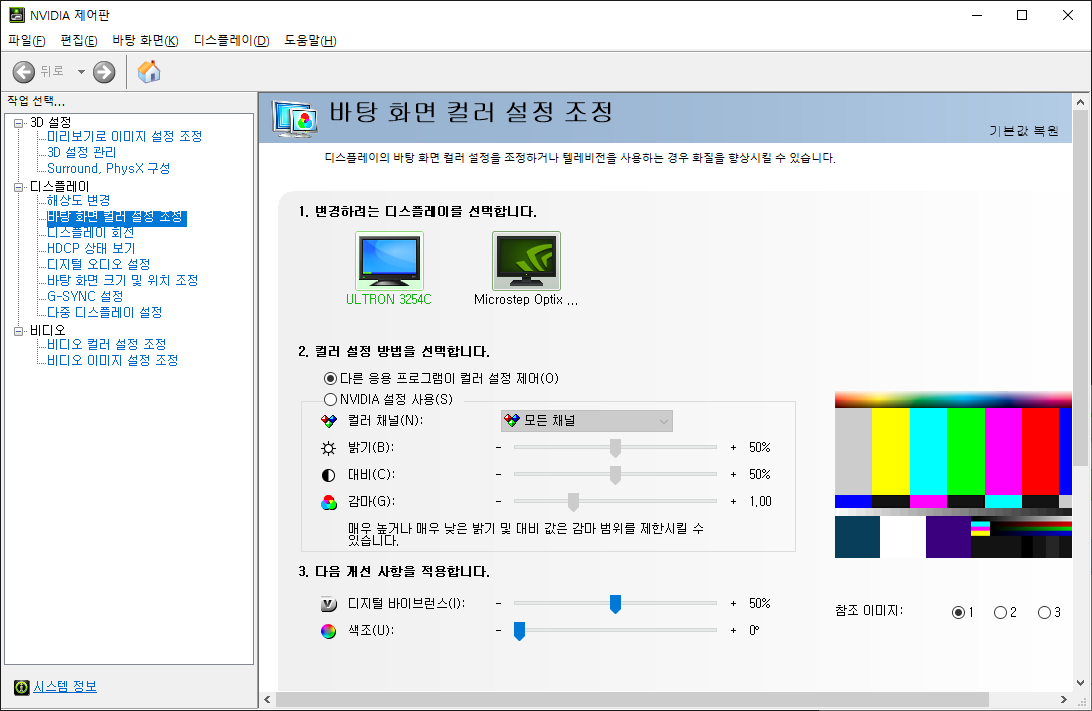The height and width of the screenshot is (711, 1092).
Task: Select reference image 2 radio button
Action: click(x=1000, y=613)
